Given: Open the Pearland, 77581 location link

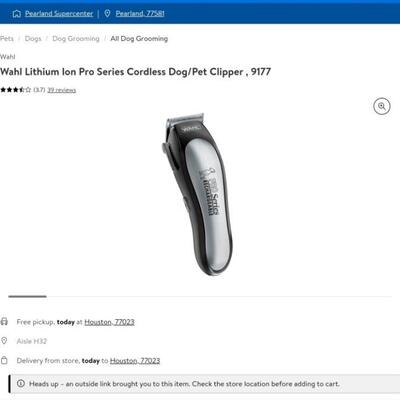Looking at the screenshot, I should coord(140,14).
